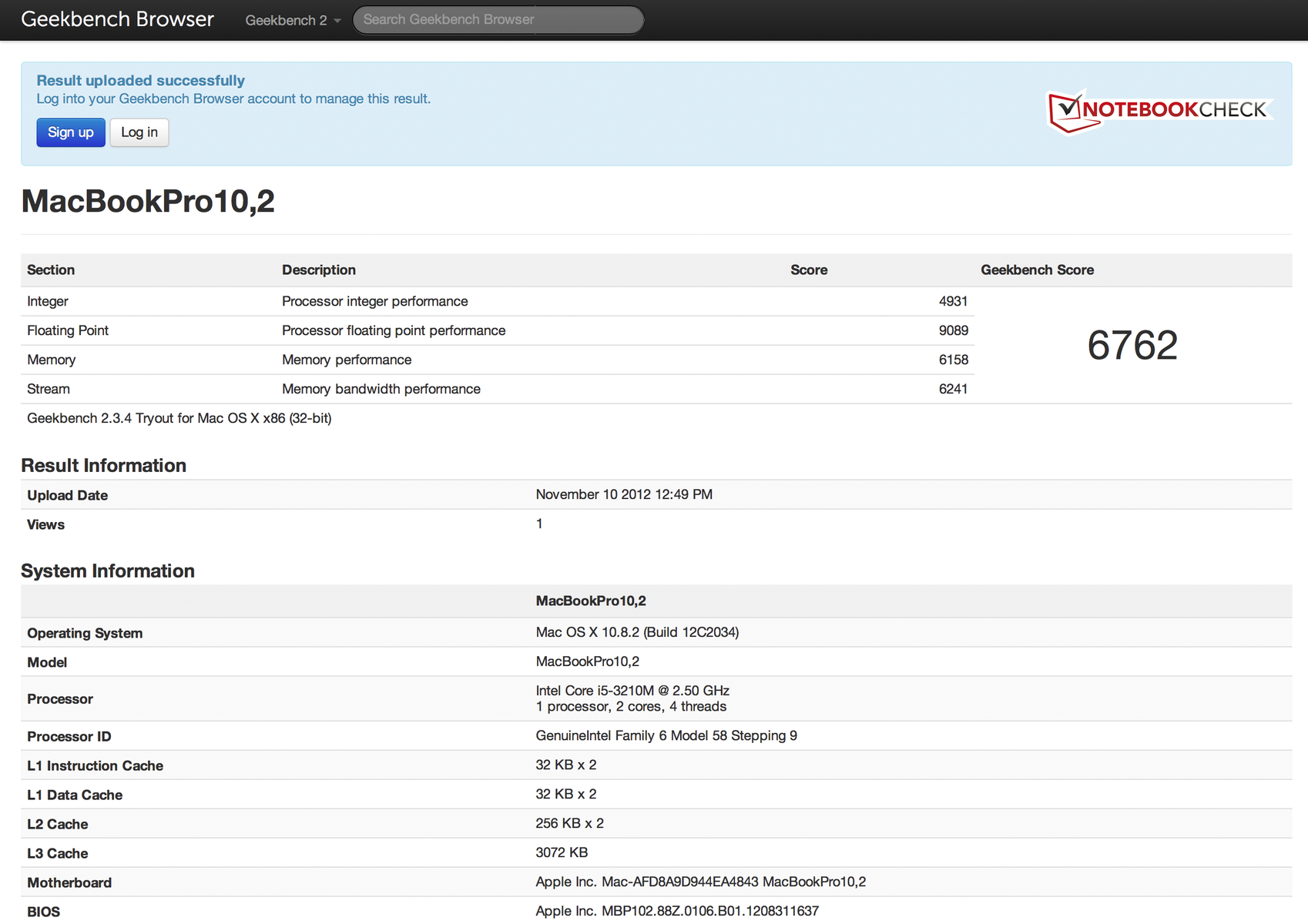1308x924 pixels.
Task: Click the Stream section row label
Action: click(x=49, y=390)
